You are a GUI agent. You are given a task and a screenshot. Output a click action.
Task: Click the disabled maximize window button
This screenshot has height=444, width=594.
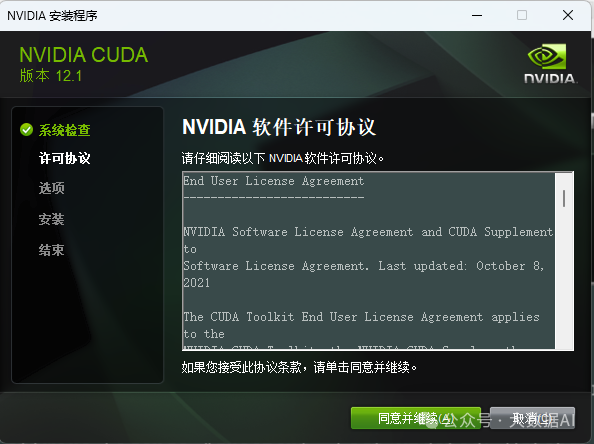click(522, 16)
